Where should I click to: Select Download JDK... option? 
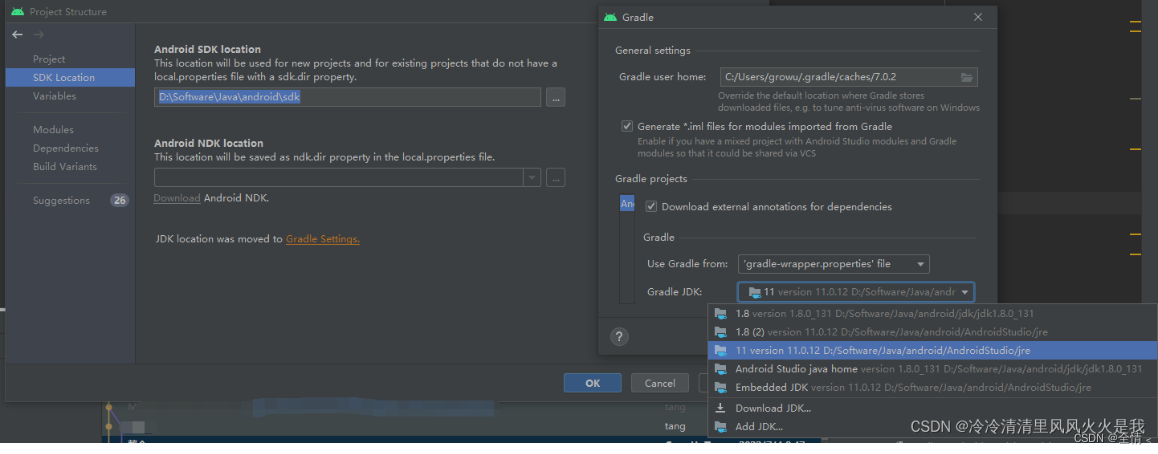coord(772,408)
